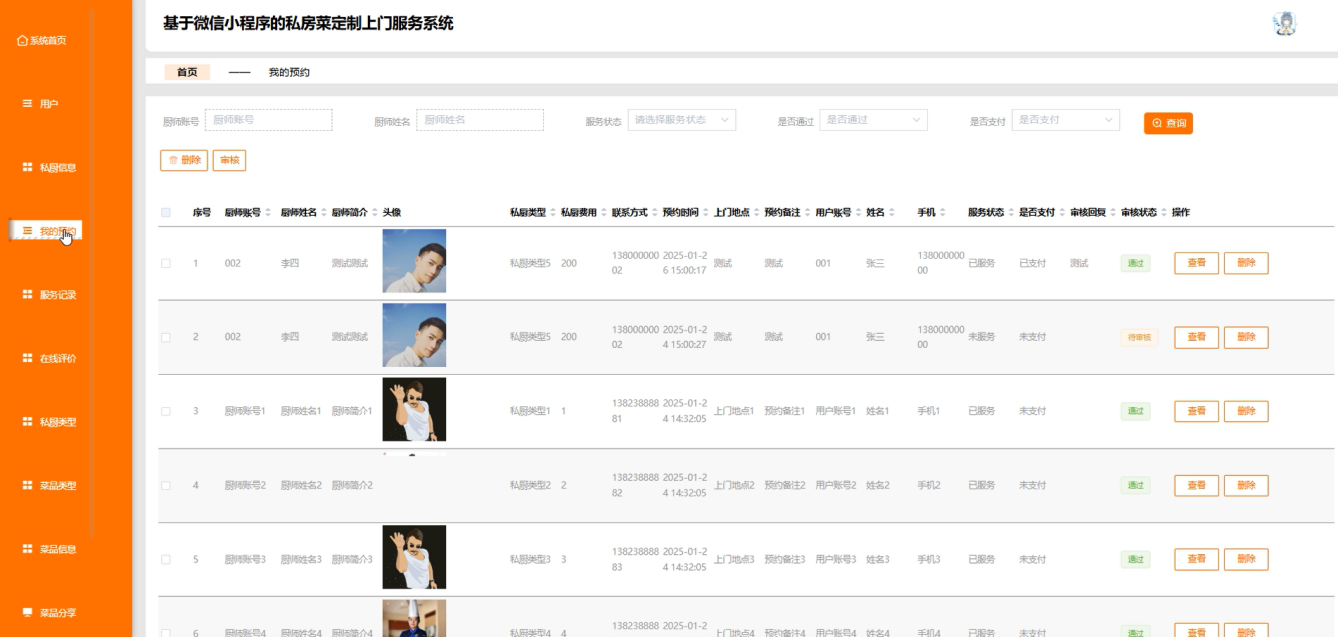Click the 待审核 status tag in row 2
Screen dimensions: 1338x637
(x=1139, y=337)
